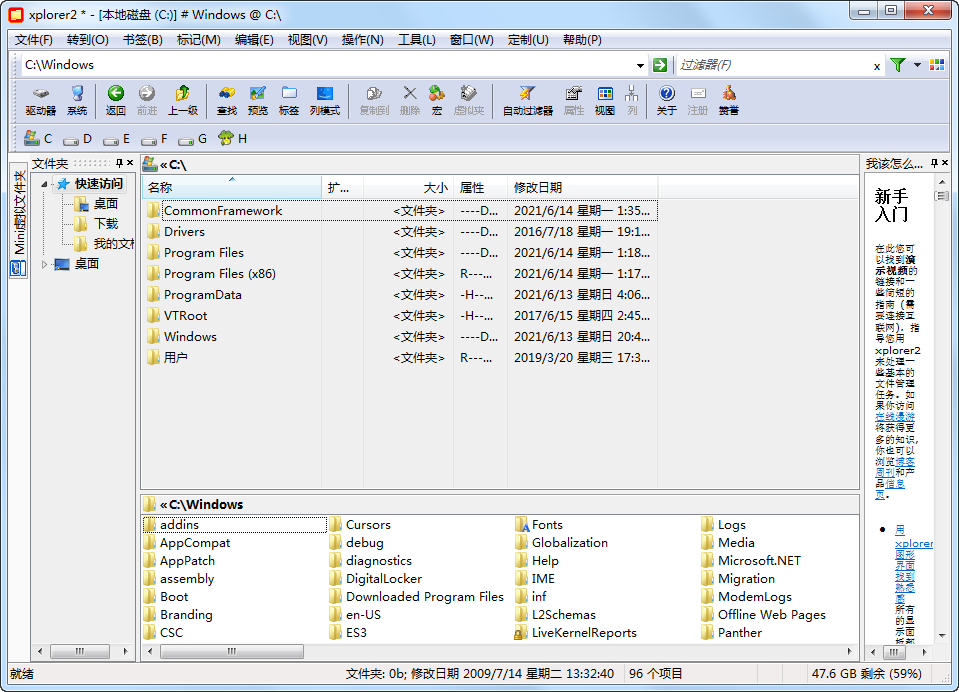Open the 工具(L) menu
The height and width of the screenshot is (692, 959).
[417, 40]
